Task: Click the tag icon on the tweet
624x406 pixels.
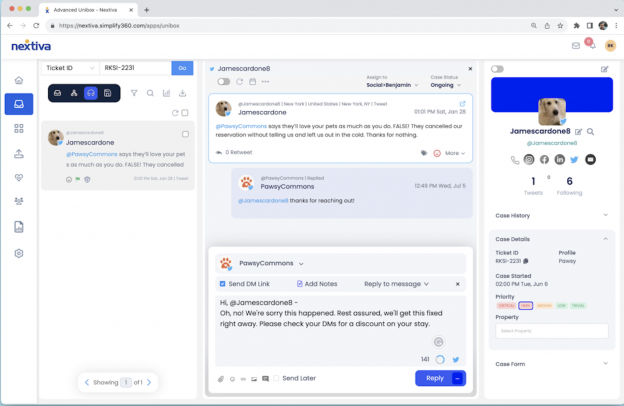Action: coord(423,153)
